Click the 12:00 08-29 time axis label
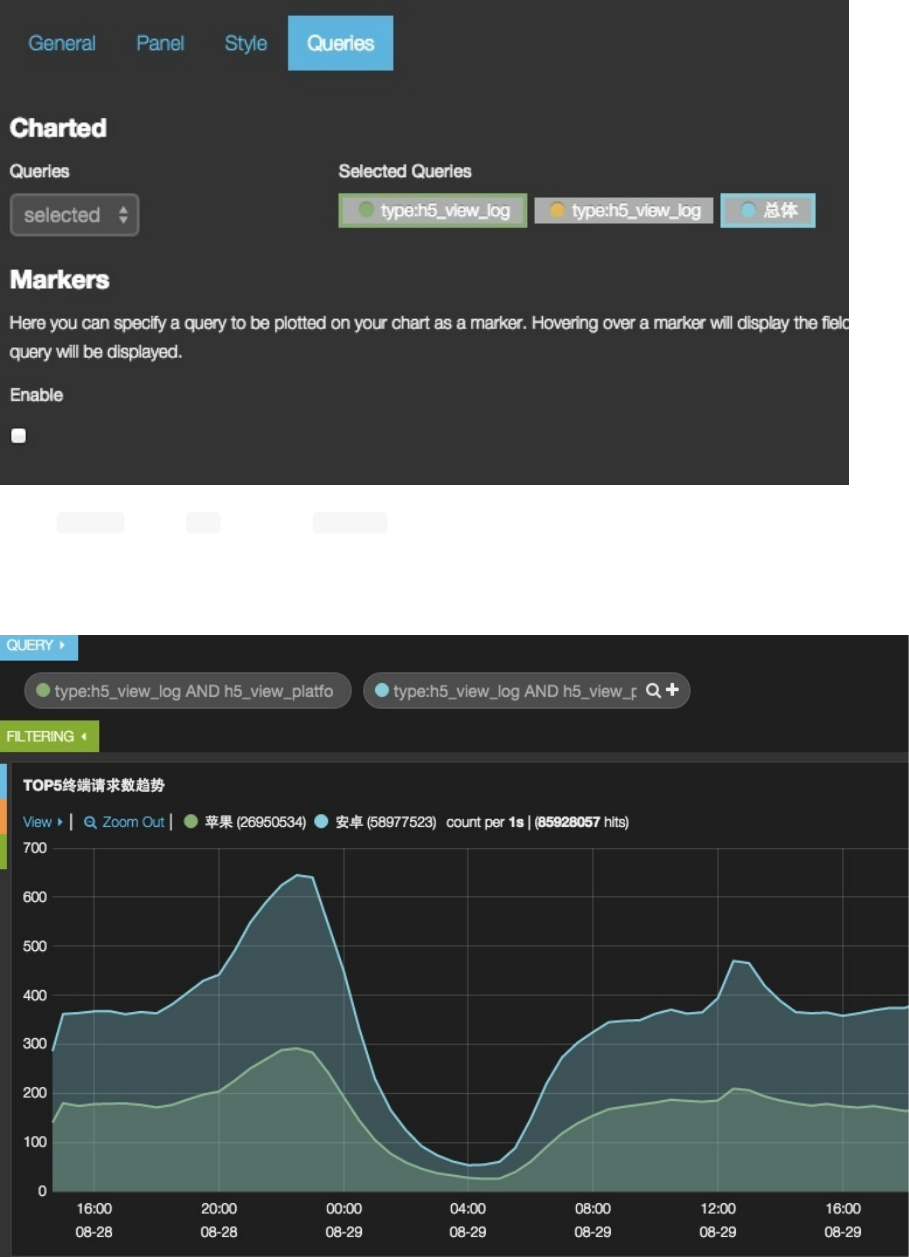 (718, 1220)
